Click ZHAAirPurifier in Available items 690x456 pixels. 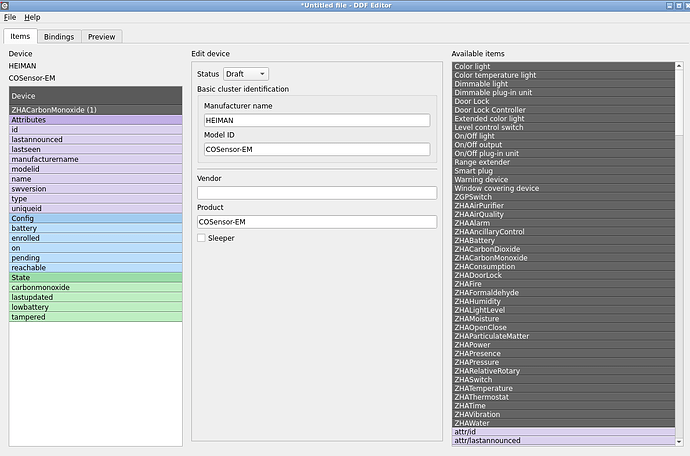pyautogui.click(x=563, y=206)
